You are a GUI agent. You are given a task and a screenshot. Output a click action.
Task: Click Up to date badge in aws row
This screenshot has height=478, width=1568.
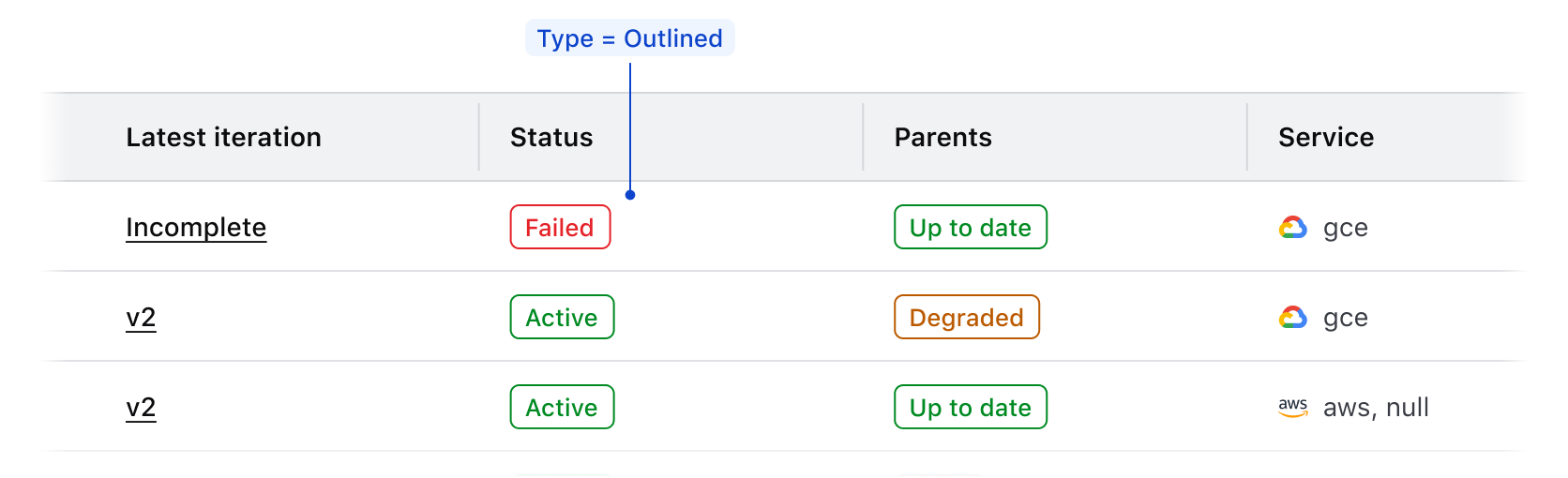click(x=970, y=408)
